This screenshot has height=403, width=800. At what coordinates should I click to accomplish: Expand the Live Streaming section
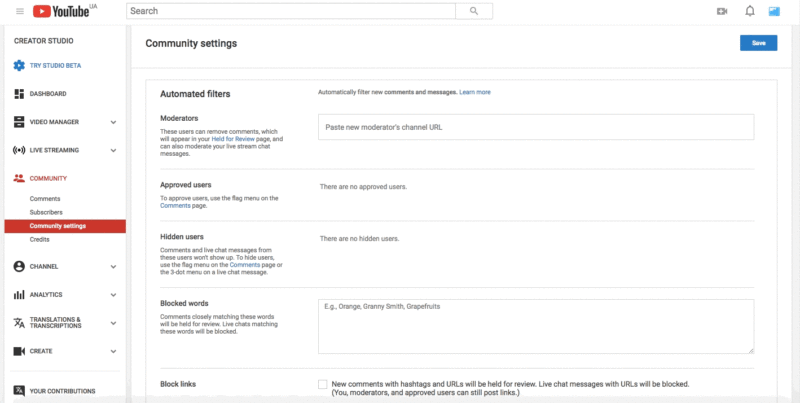(113, 150)
